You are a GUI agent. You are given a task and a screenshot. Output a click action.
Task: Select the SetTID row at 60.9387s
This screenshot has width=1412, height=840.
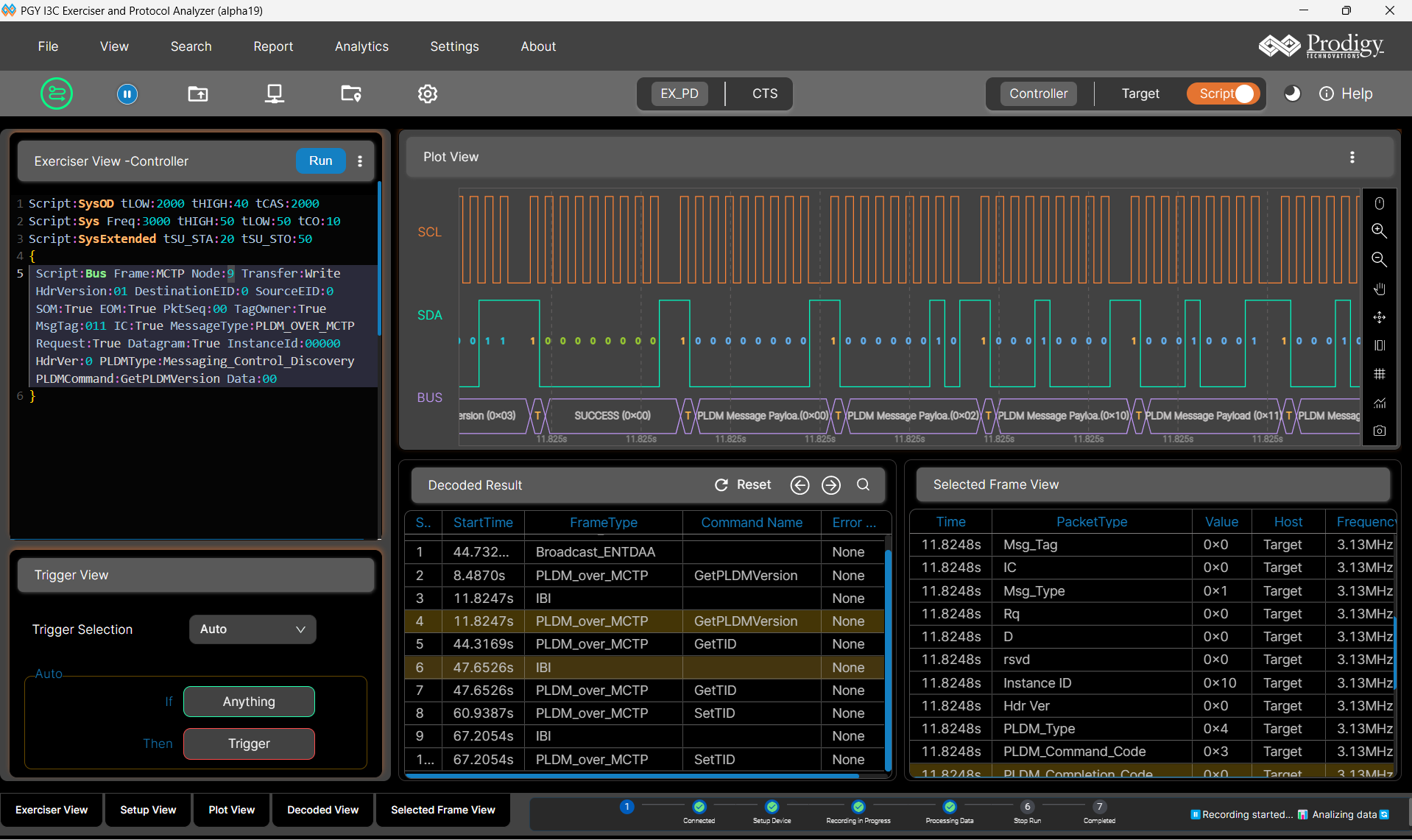644,713
